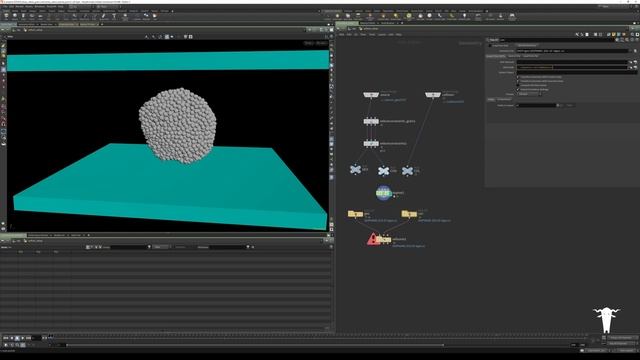The width and height of the screenshot is (640, 360).
Task: Click the Camera tool in lights shelf
Action: tap(327, 16)
